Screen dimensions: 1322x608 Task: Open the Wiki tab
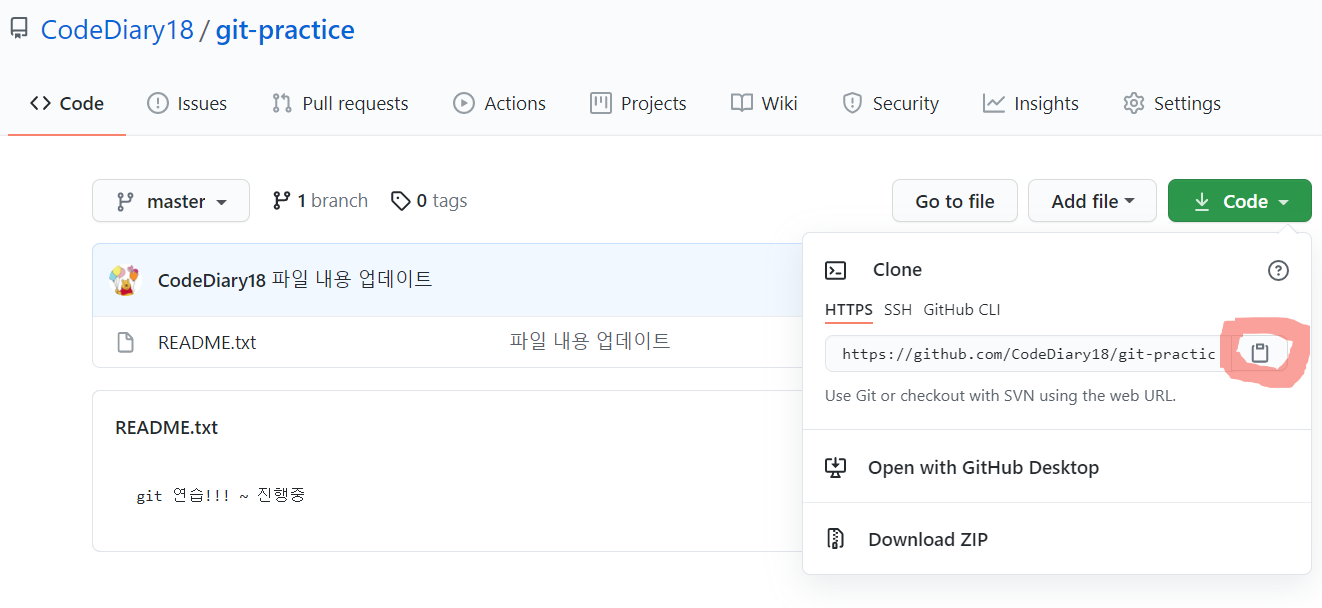(764, 103)
